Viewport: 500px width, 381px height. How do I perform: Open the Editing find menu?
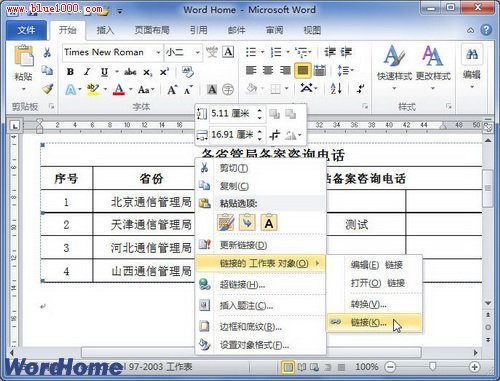[472, 67]
